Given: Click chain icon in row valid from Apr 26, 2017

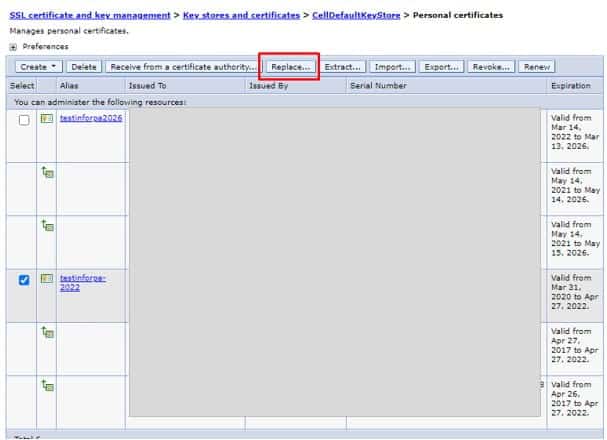Looking at the screenshot, I should click(x=48, y=386).
